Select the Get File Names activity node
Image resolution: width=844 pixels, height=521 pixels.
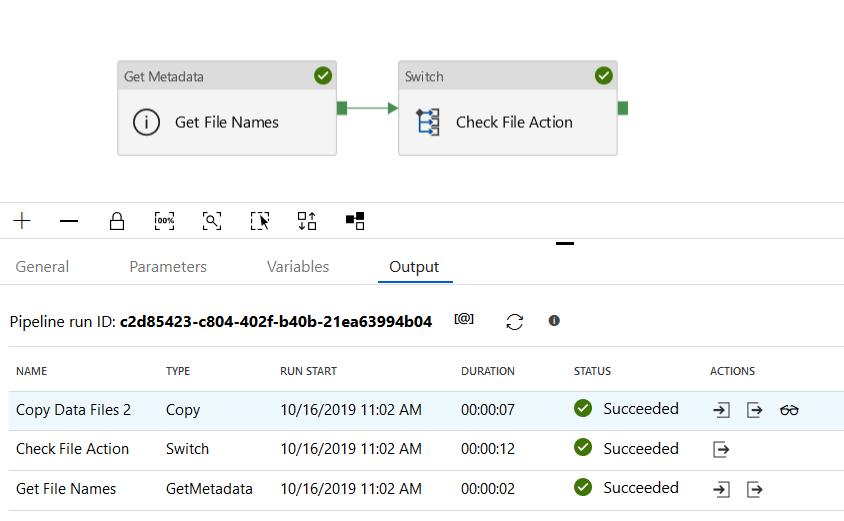tap(227, 122)
